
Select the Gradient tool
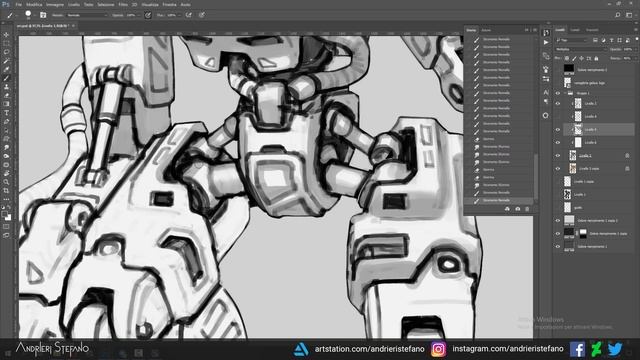(6, 104)
